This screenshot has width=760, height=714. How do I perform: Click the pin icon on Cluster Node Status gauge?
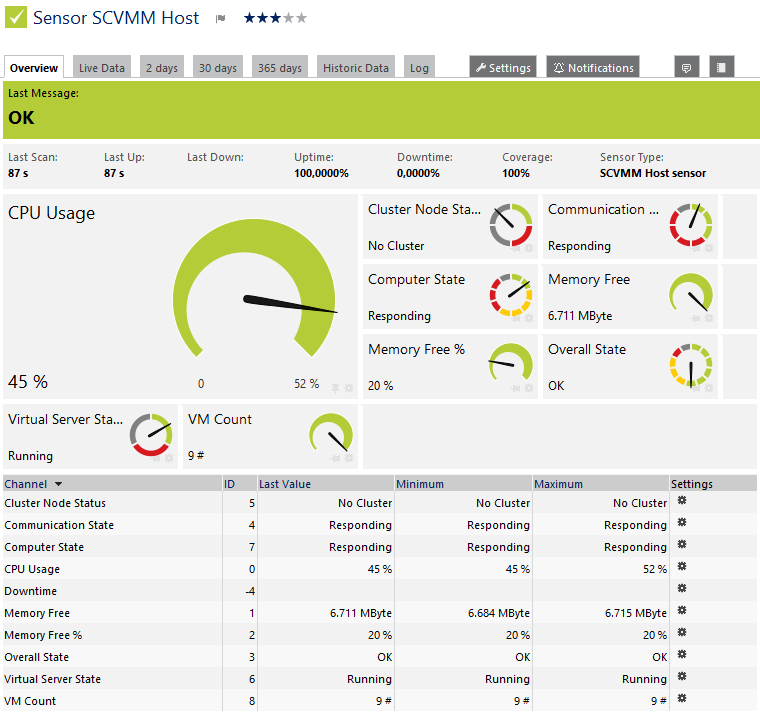tap(516, 248)
